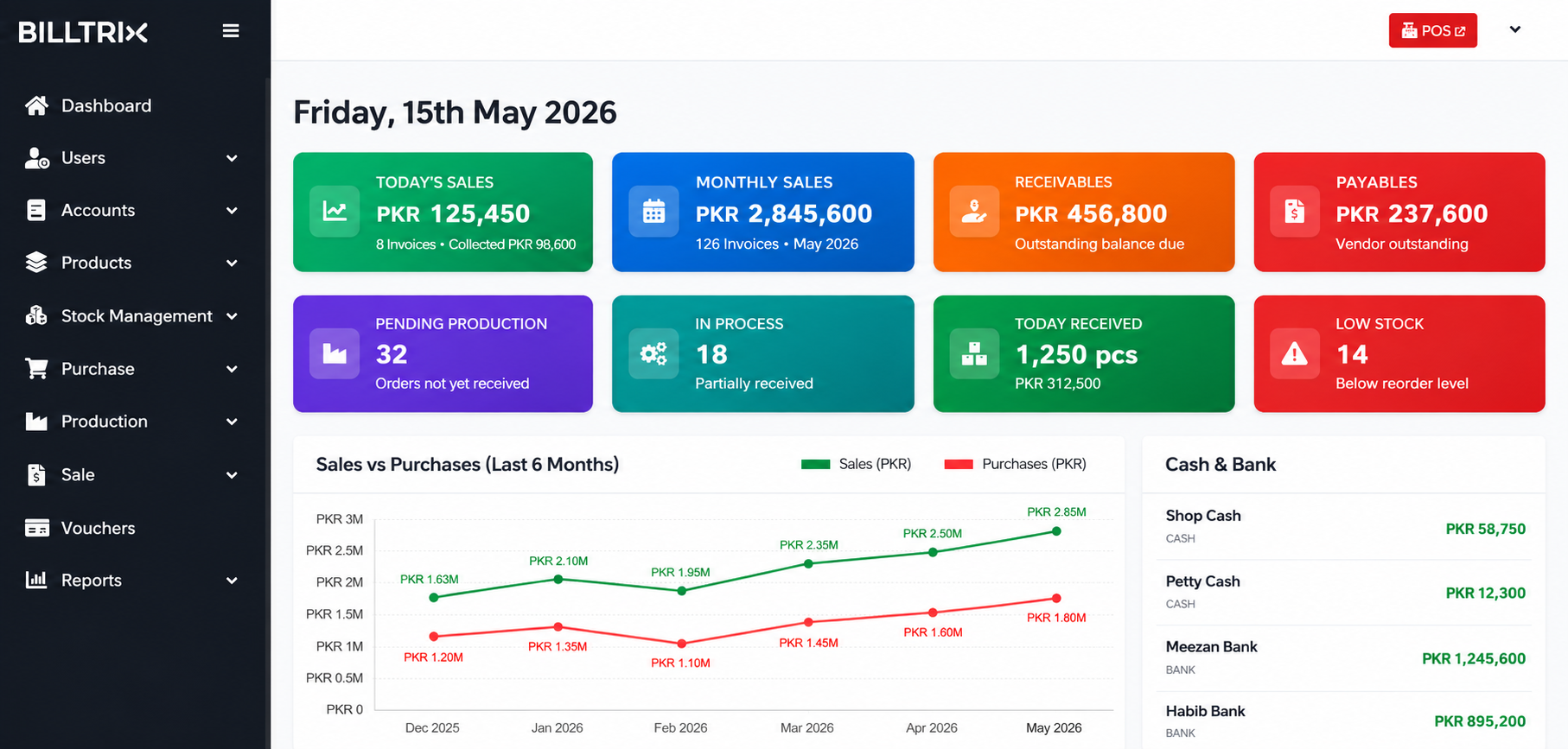Screen dimensions: 1568x749
Task: Open the red POS button
Action: [x=1433, y=30]
